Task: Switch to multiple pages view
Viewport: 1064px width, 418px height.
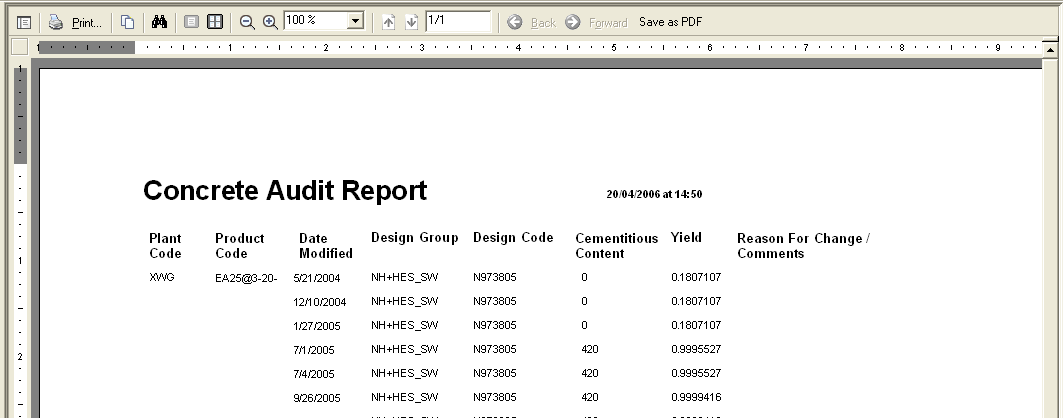Action: tap(215, 22)
